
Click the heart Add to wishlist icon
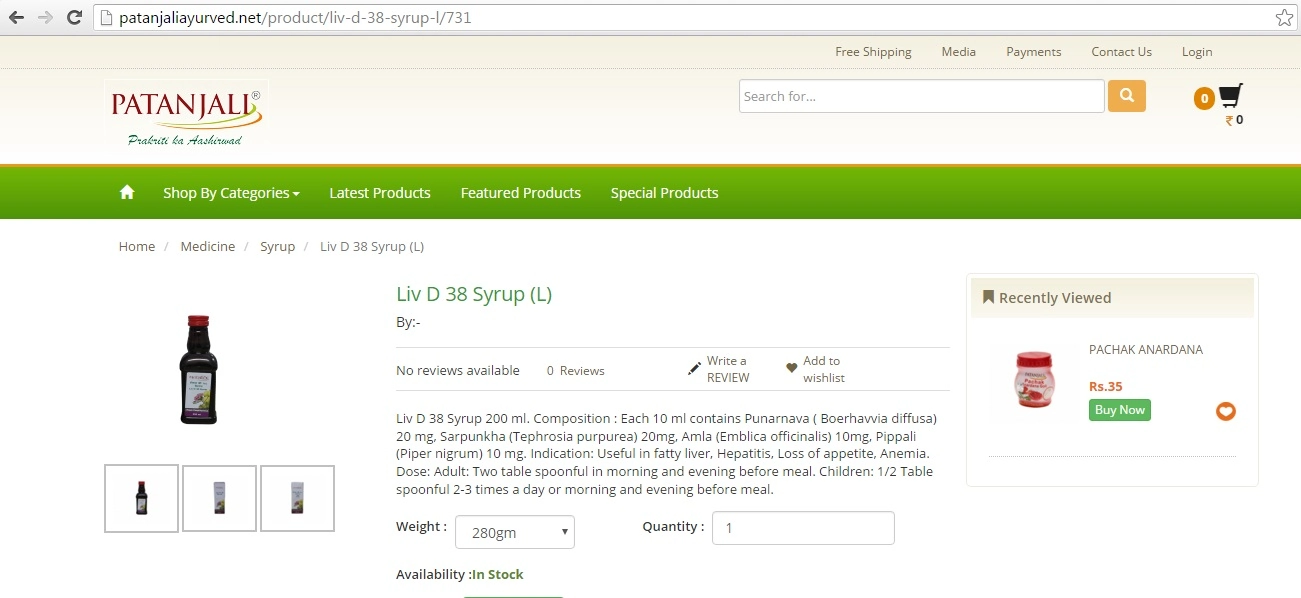click(792, 368)
